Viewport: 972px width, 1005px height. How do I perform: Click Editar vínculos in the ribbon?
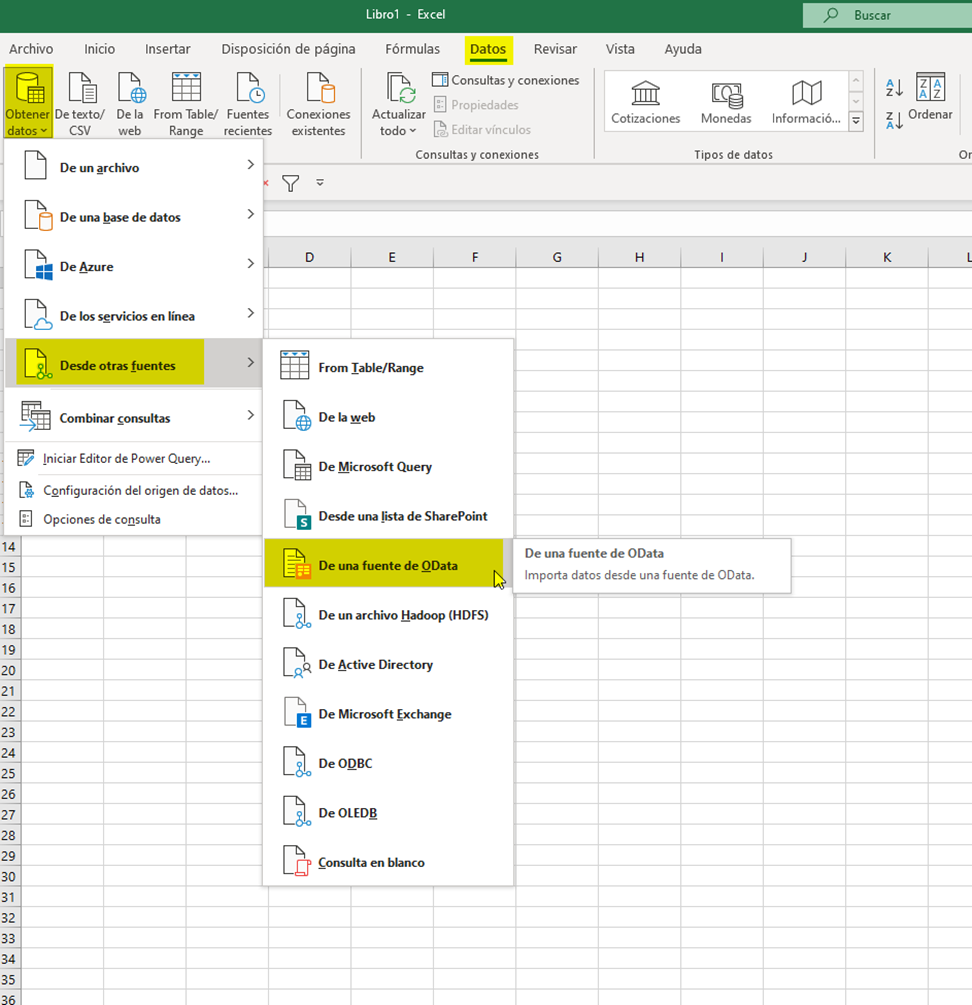click(482, 129)
